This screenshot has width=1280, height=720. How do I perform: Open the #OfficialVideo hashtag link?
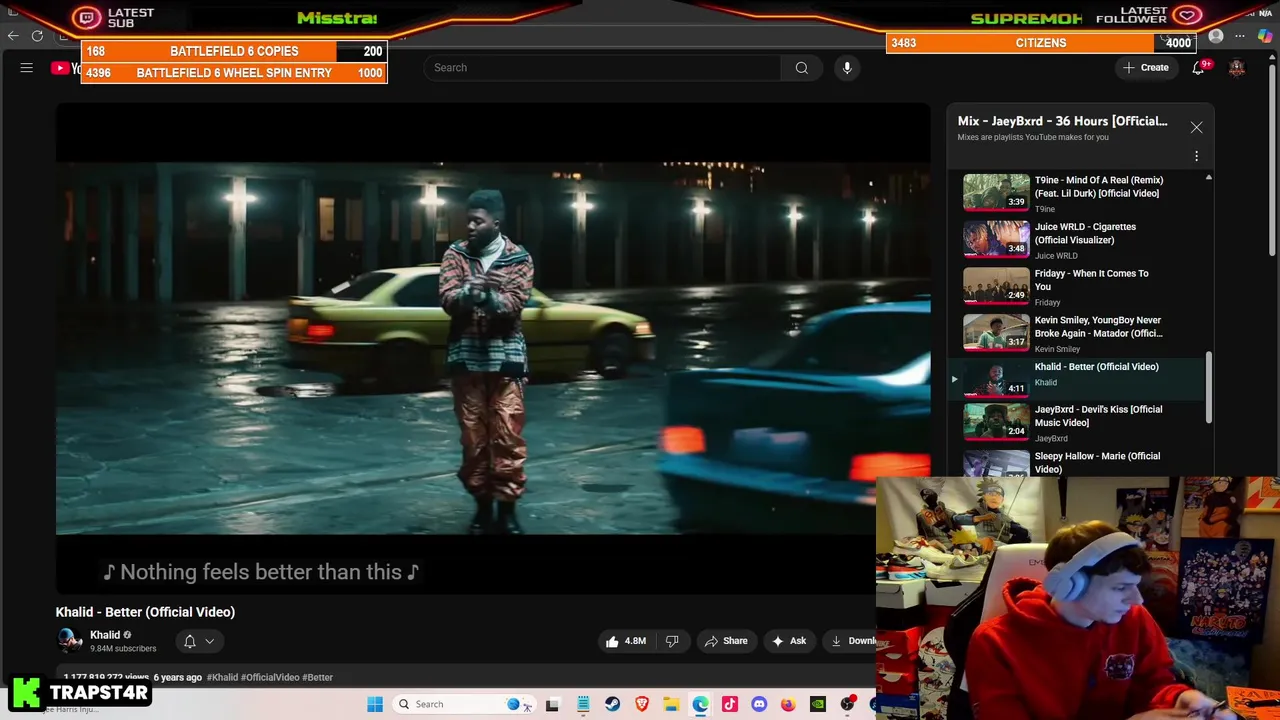pyautogui.click(x=270, y=677)
